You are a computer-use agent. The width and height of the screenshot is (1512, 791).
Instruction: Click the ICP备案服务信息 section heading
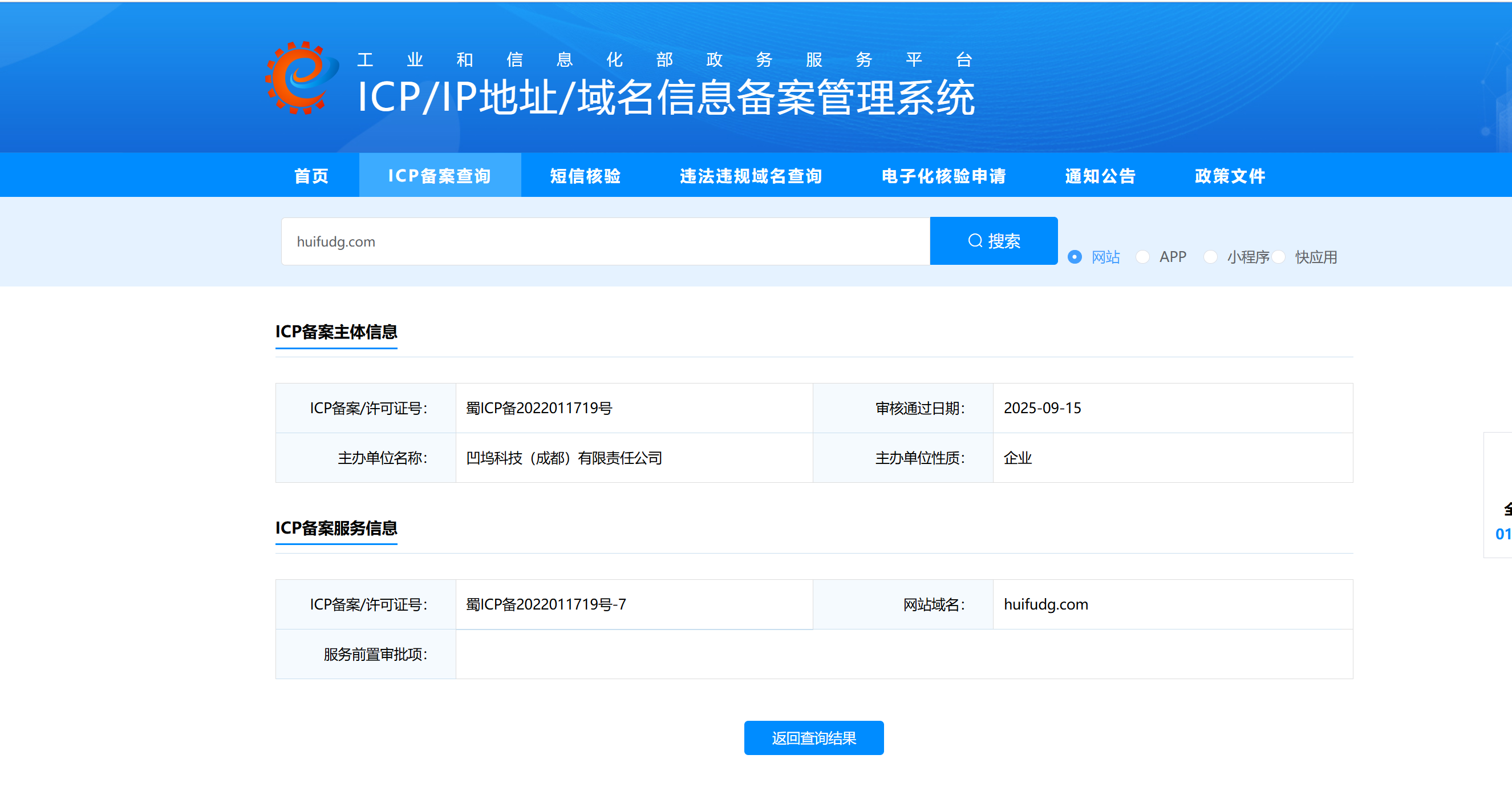[x=337, y=528]
